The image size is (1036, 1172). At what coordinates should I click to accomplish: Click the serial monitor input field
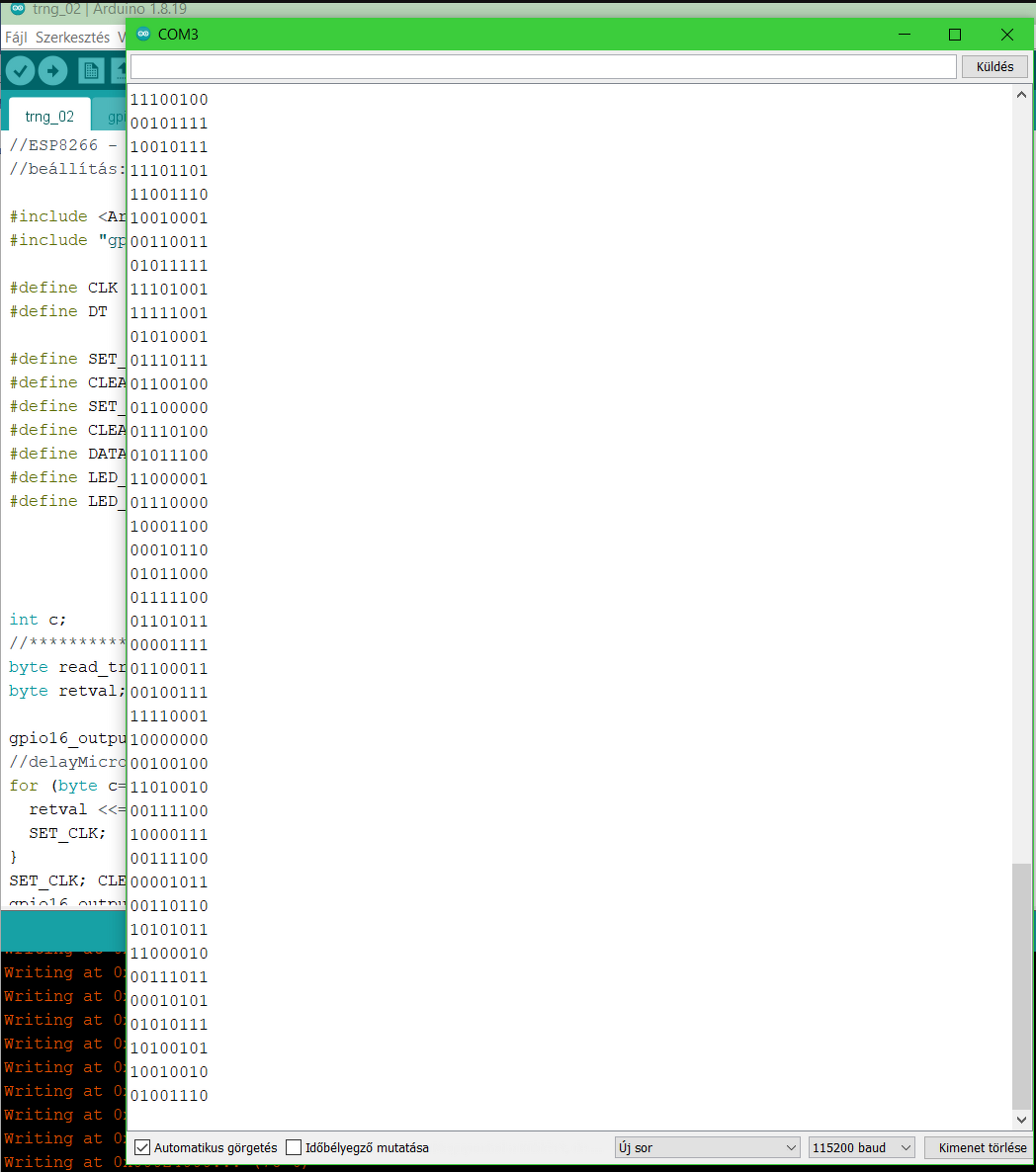(544, 66)
